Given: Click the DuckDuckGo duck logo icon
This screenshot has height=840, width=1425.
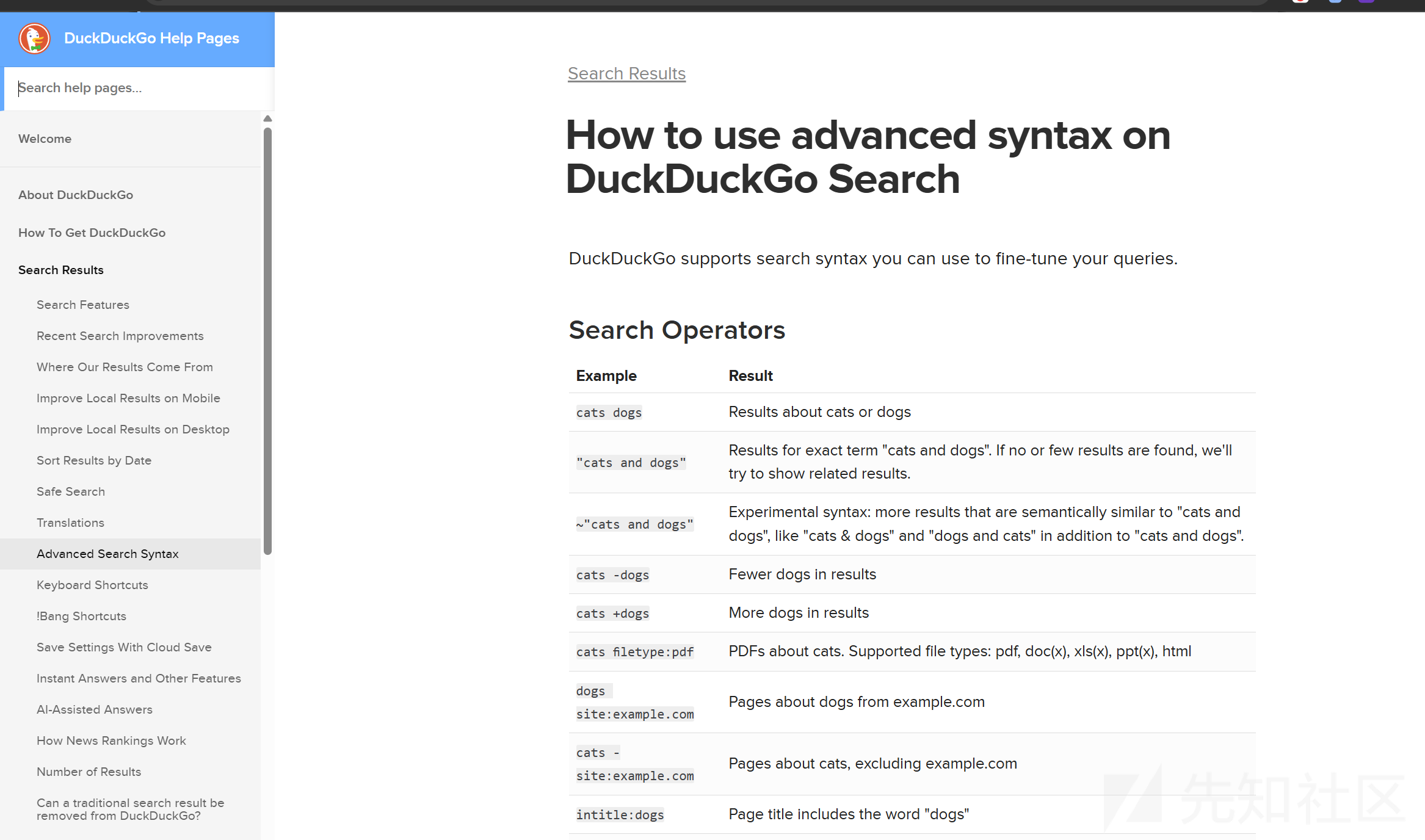Looking at the screenshot, I should pos(34,38).
